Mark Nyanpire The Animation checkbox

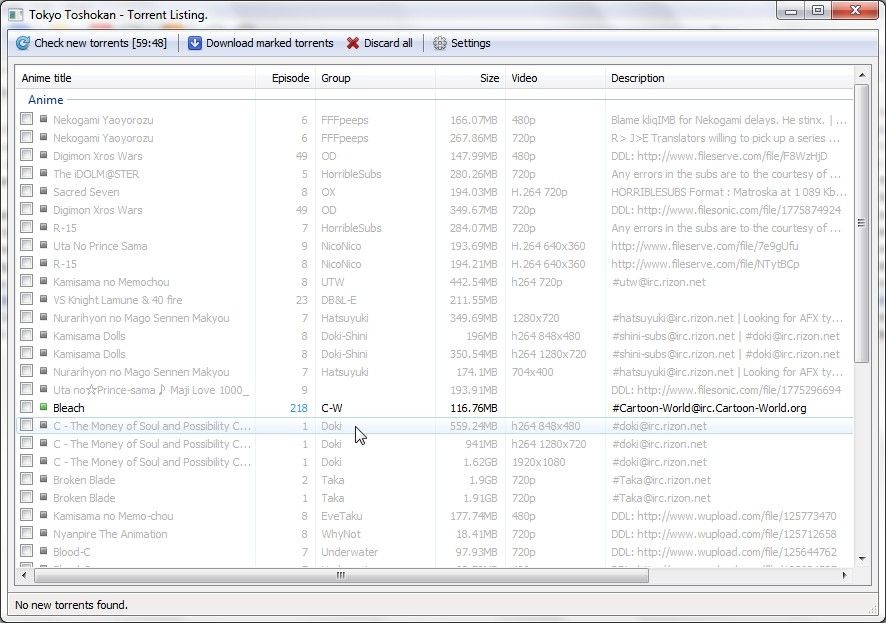click(x=27, y=533)
